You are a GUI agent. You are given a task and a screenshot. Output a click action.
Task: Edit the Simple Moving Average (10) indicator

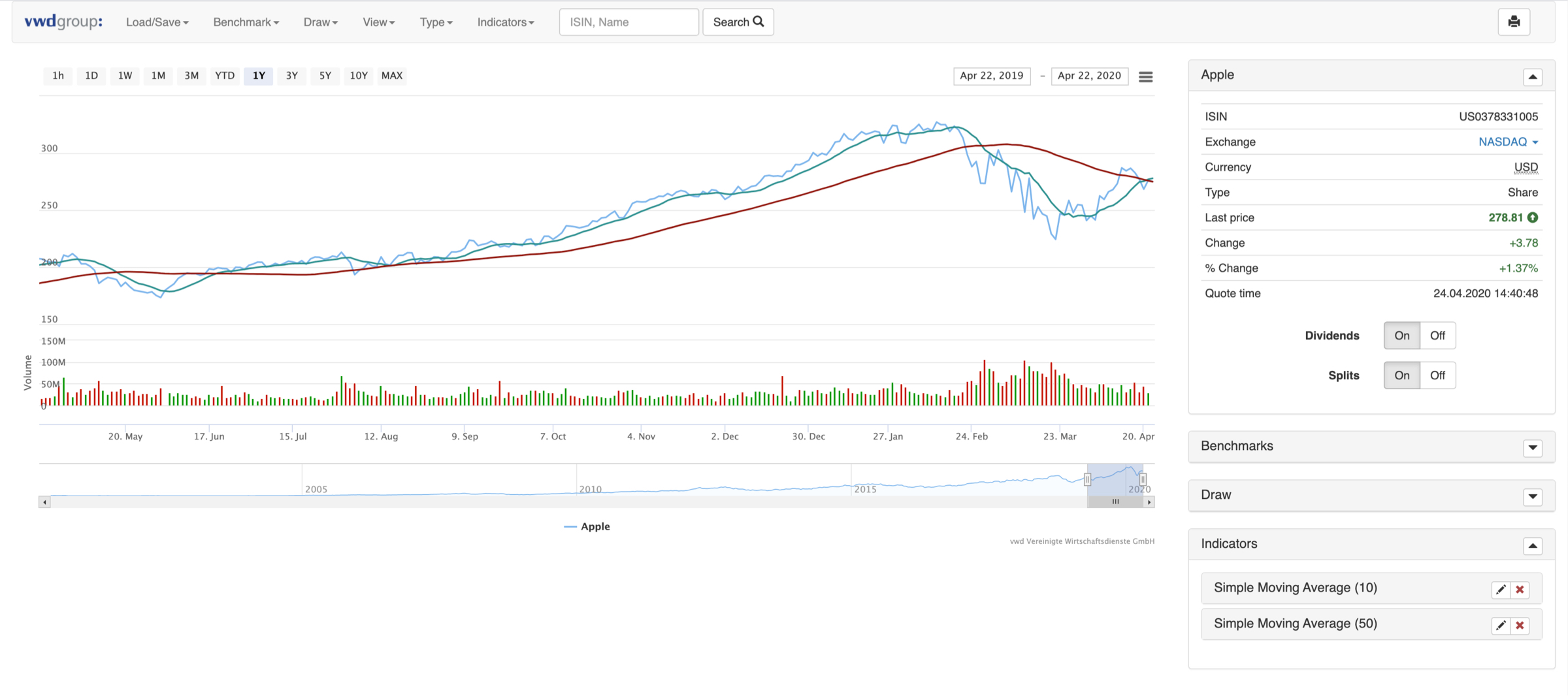pyautogui.click(x=1501, y=588)
